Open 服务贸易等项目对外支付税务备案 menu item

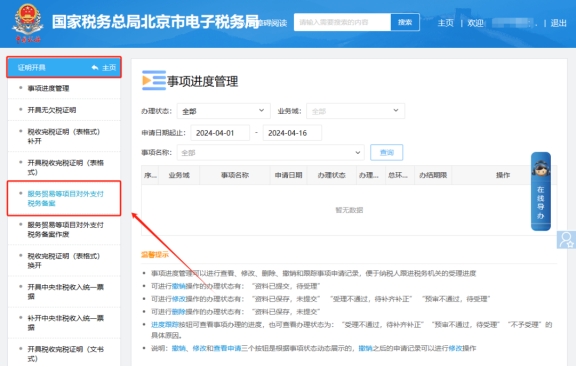66,198
